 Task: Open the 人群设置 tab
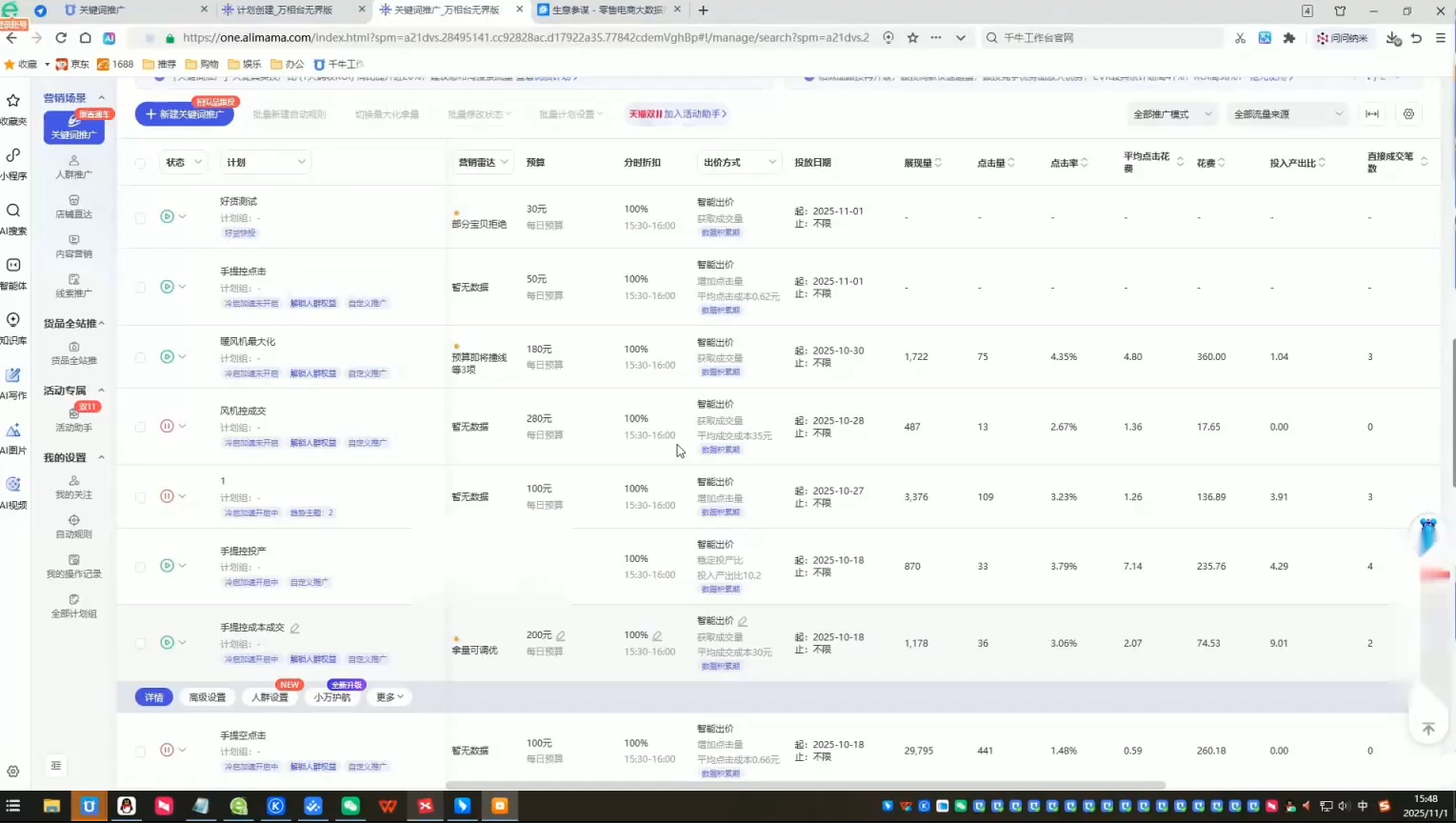(269, 697)
